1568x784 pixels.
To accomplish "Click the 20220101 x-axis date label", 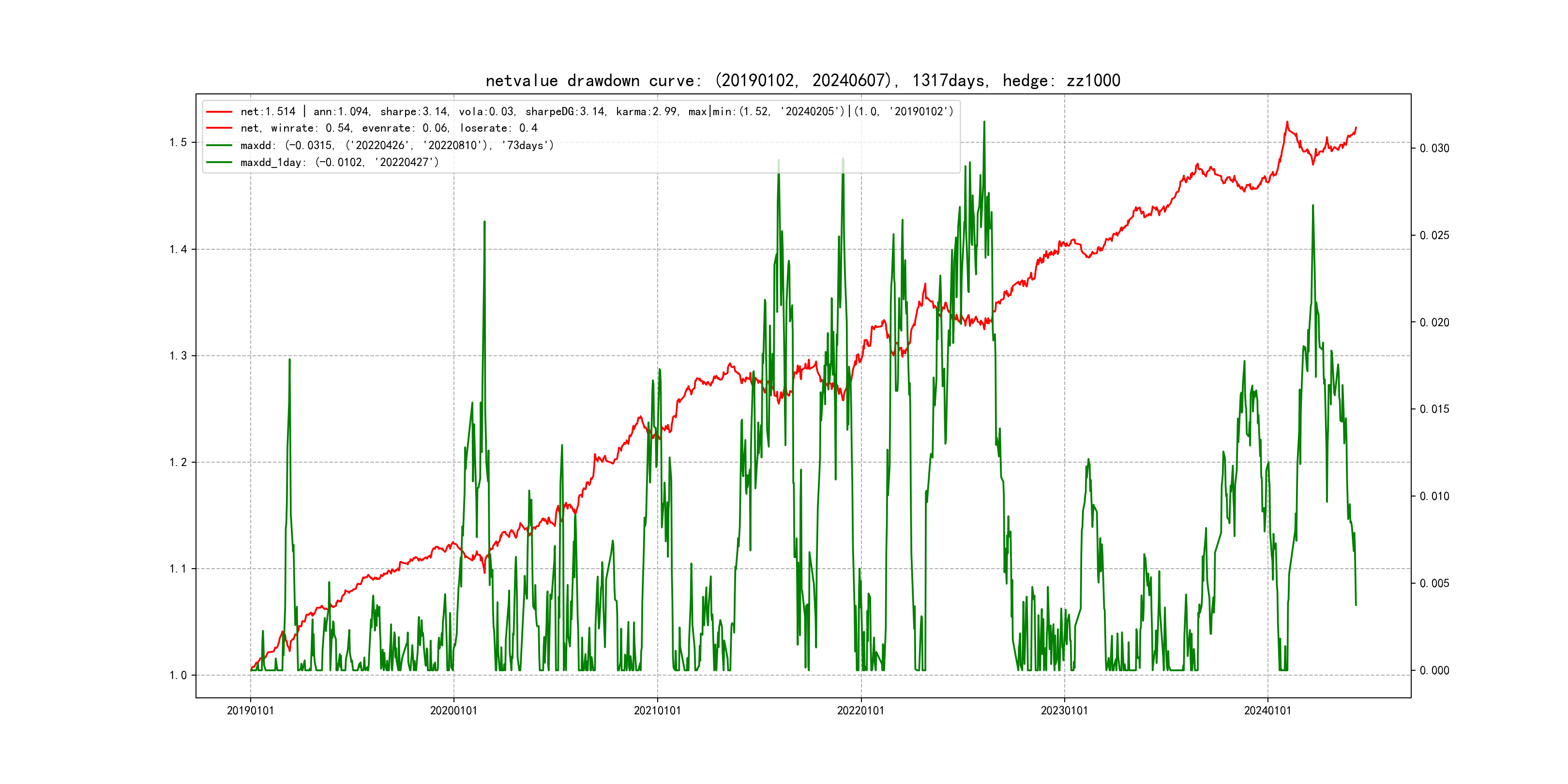I will pyautogui.click(x=860, y=711).
